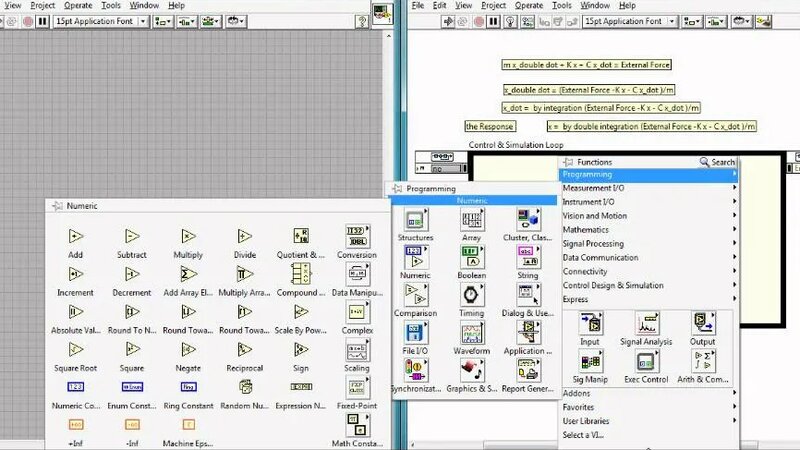Select the Decrement function
The width and height of the screenshot is (800, 450).
click(x=132, y=274)
